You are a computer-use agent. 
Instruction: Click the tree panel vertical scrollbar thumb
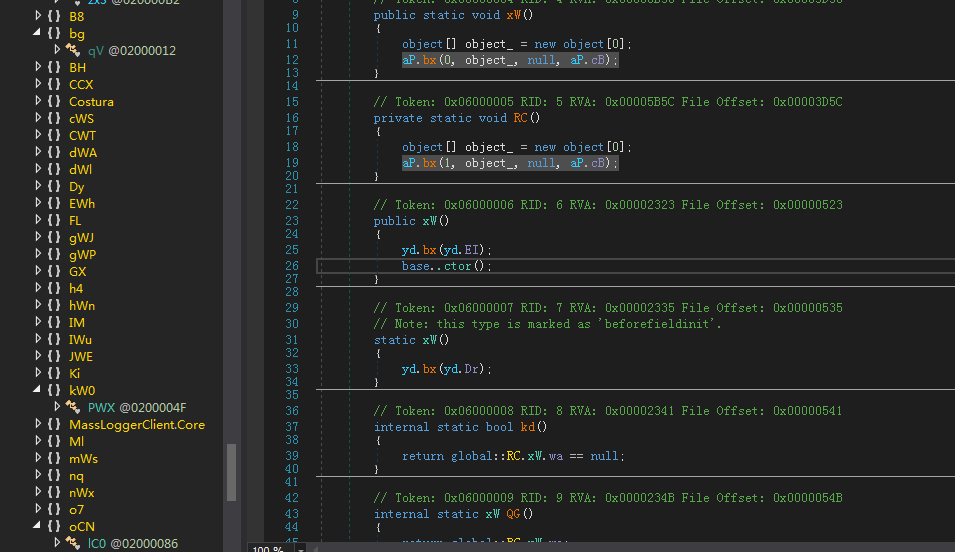pyautogui.click(x=231, y=472)
